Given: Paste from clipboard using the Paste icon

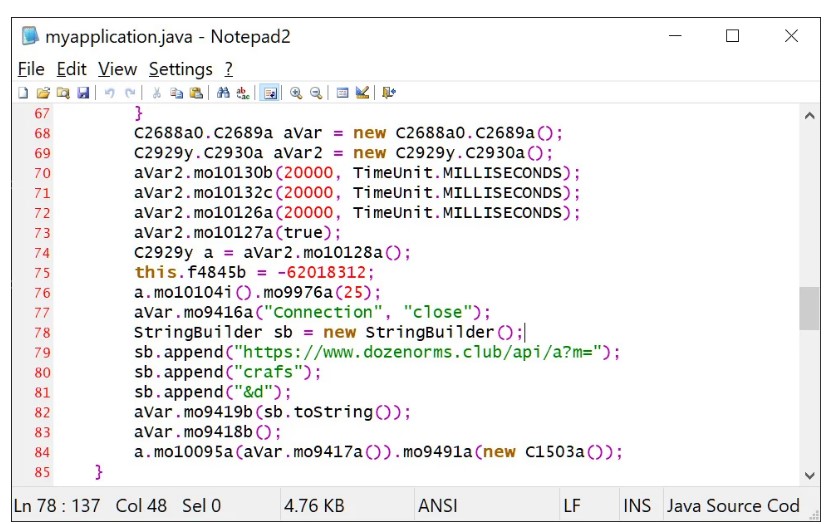Looking at the screenshot, I should coord(196,93).
